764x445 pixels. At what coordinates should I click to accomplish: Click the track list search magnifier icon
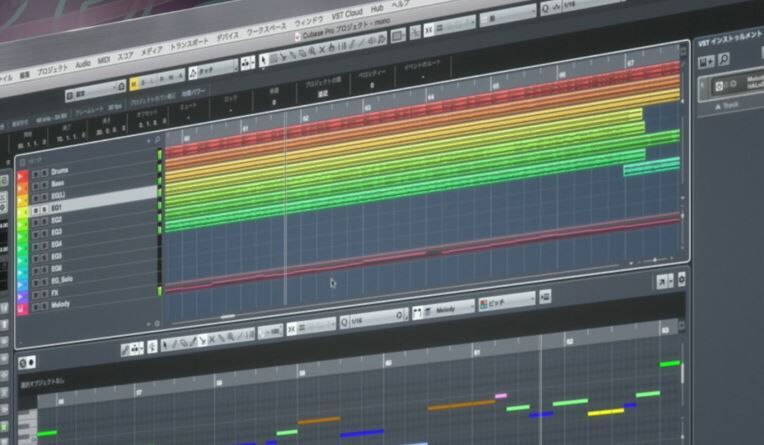(x=157, y=140)
